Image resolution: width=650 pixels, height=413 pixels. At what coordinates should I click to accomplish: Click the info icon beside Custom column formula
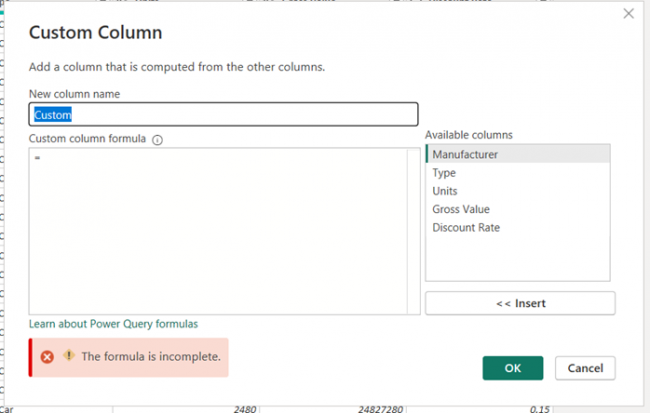[x=157, y=140]
